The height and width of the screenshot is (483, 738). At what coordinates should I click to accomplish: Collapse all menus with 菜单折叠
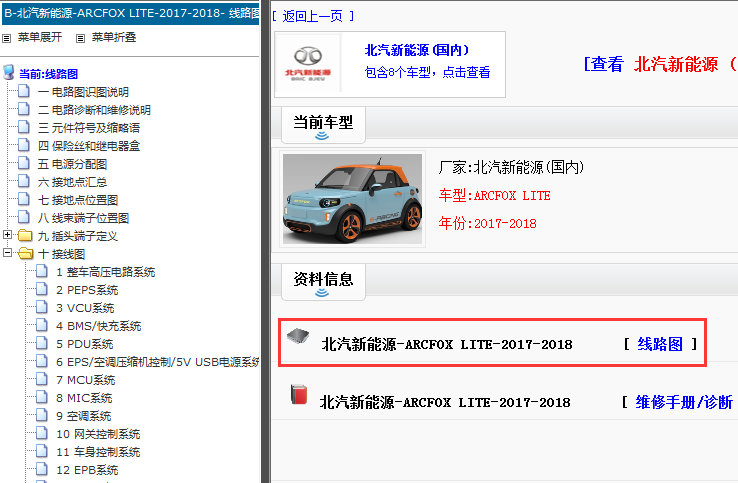click(114, 37)
